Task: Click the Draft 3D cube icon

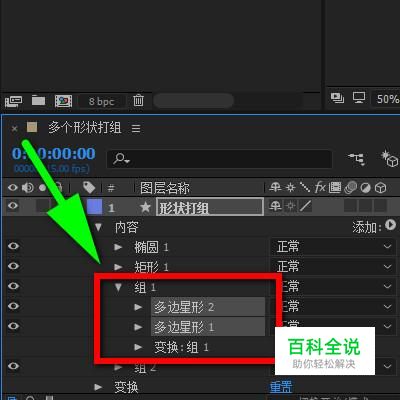Action: pos(390,159)
